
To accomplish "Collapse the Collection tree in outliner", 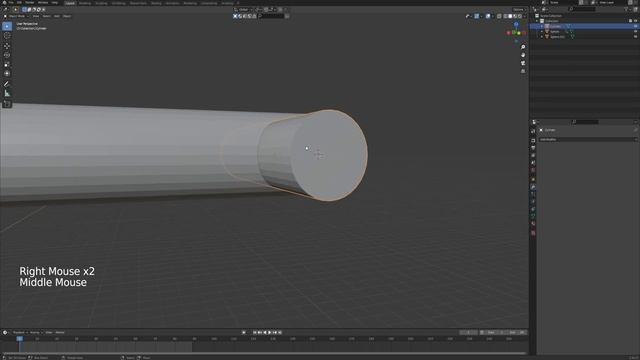I will [537, 21].
